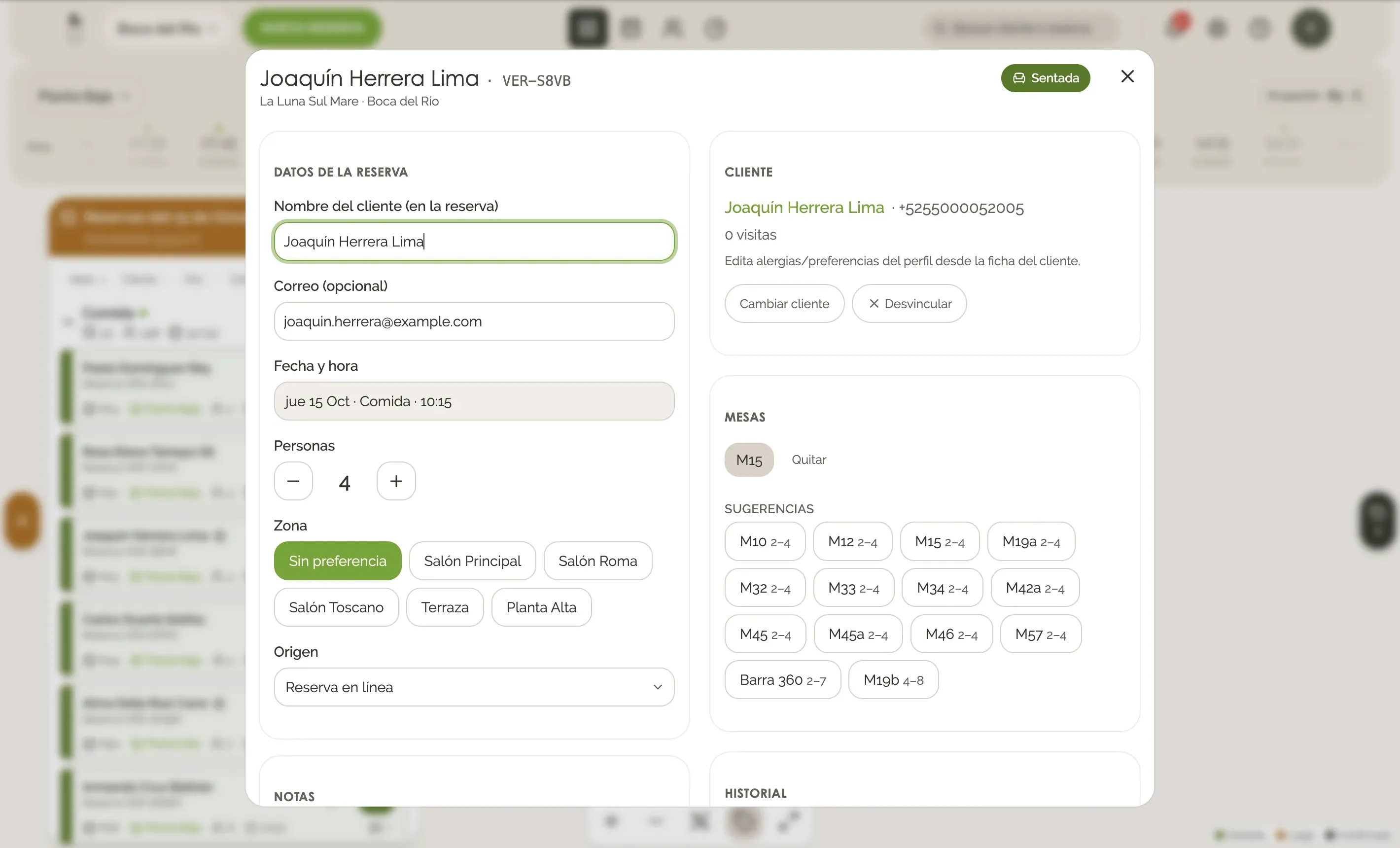Click Quitar to remove table
The height and width of the screenshot is (848, 1400).
[x=808, y=459]
